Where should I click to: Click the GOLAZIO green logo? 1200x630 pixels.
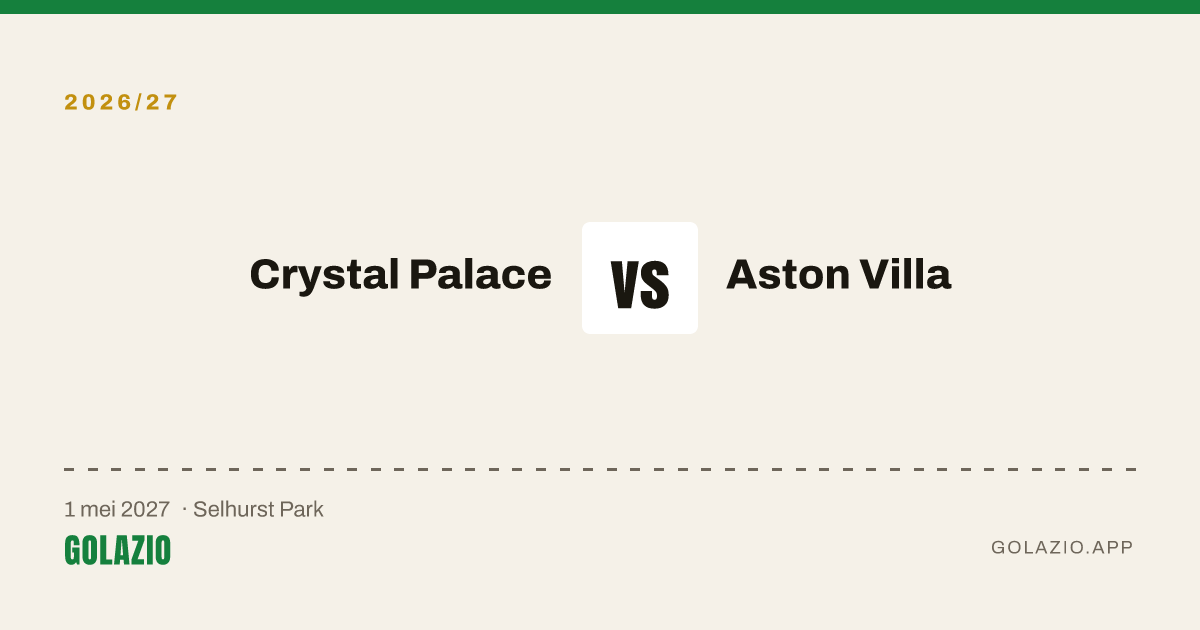[117, 550]
